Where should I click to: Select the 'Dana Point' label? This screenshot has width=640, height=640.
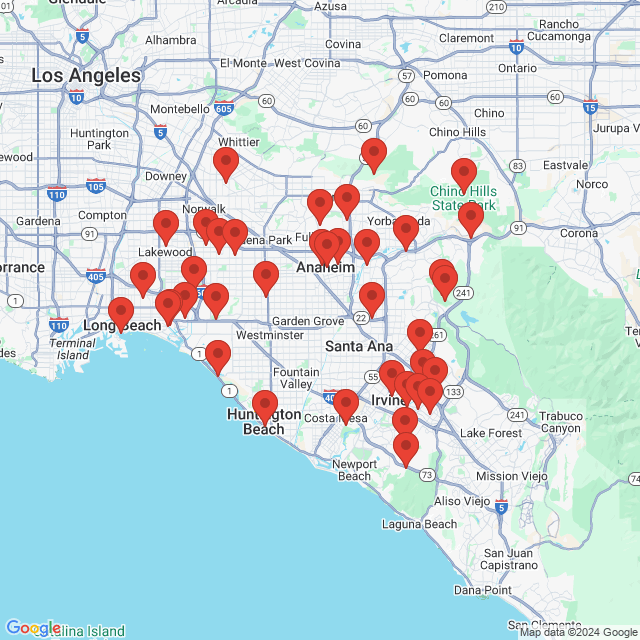pos(482,590)
